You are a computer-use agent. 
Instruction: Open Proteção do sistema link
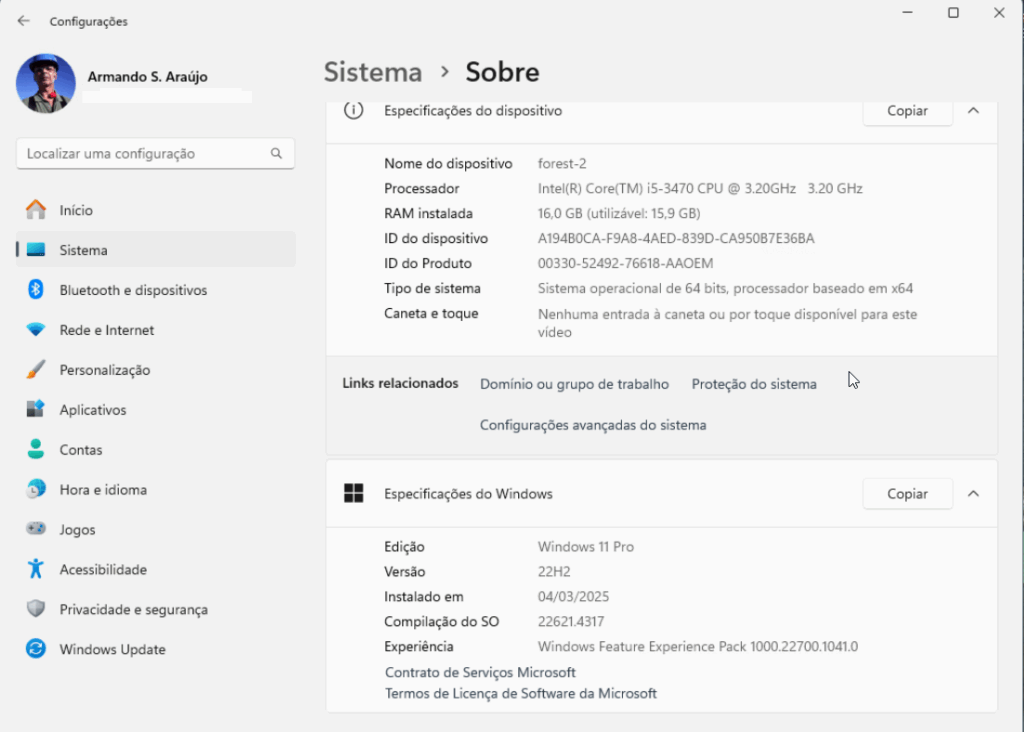click(x=754, y=384)
